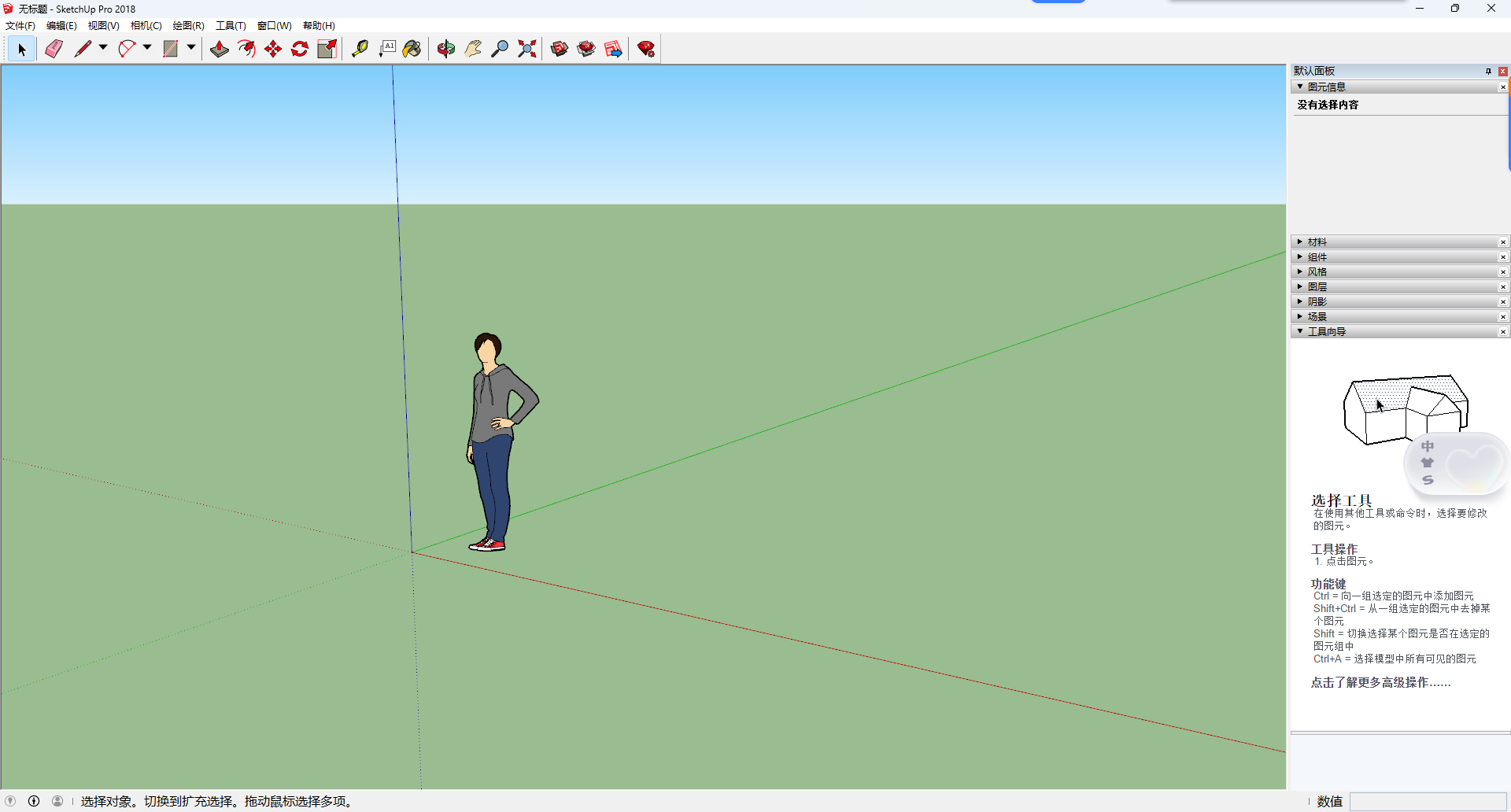Select the Move tool
The image size is (1511, 812).
[x=273, y=49]
